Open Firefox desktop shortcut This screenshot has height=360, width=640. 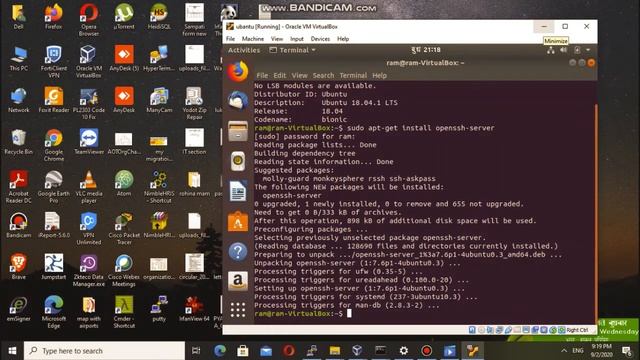click(53, 17)
